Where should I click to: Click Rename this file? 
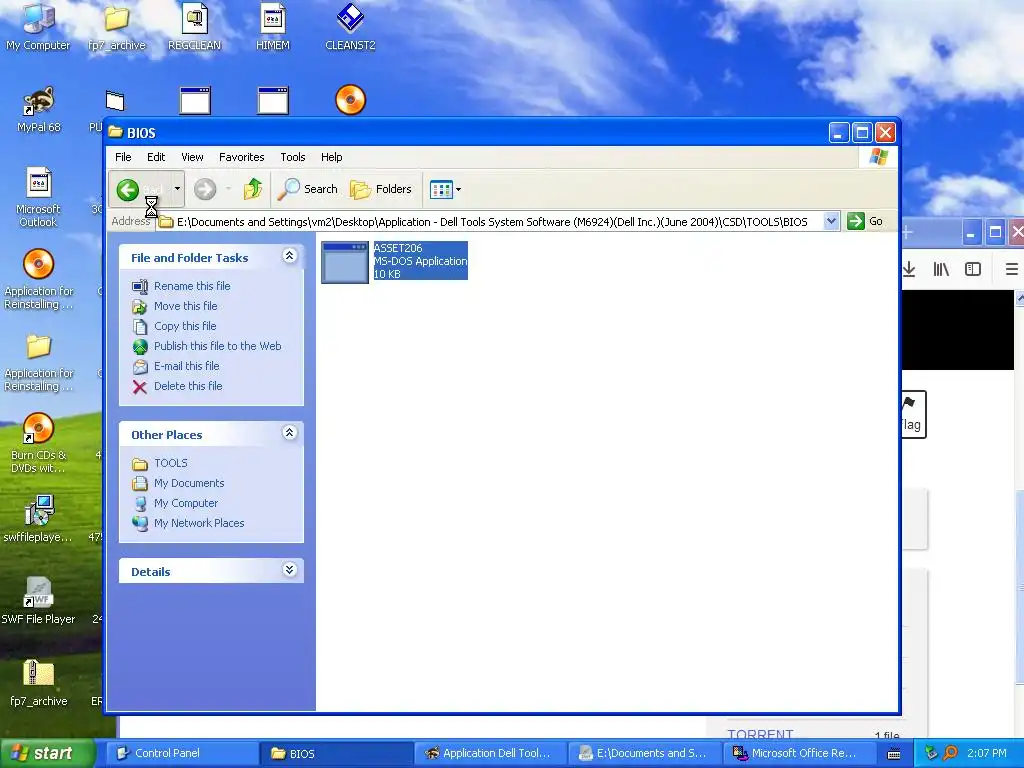pyautogui.click(x=192, y=286)
